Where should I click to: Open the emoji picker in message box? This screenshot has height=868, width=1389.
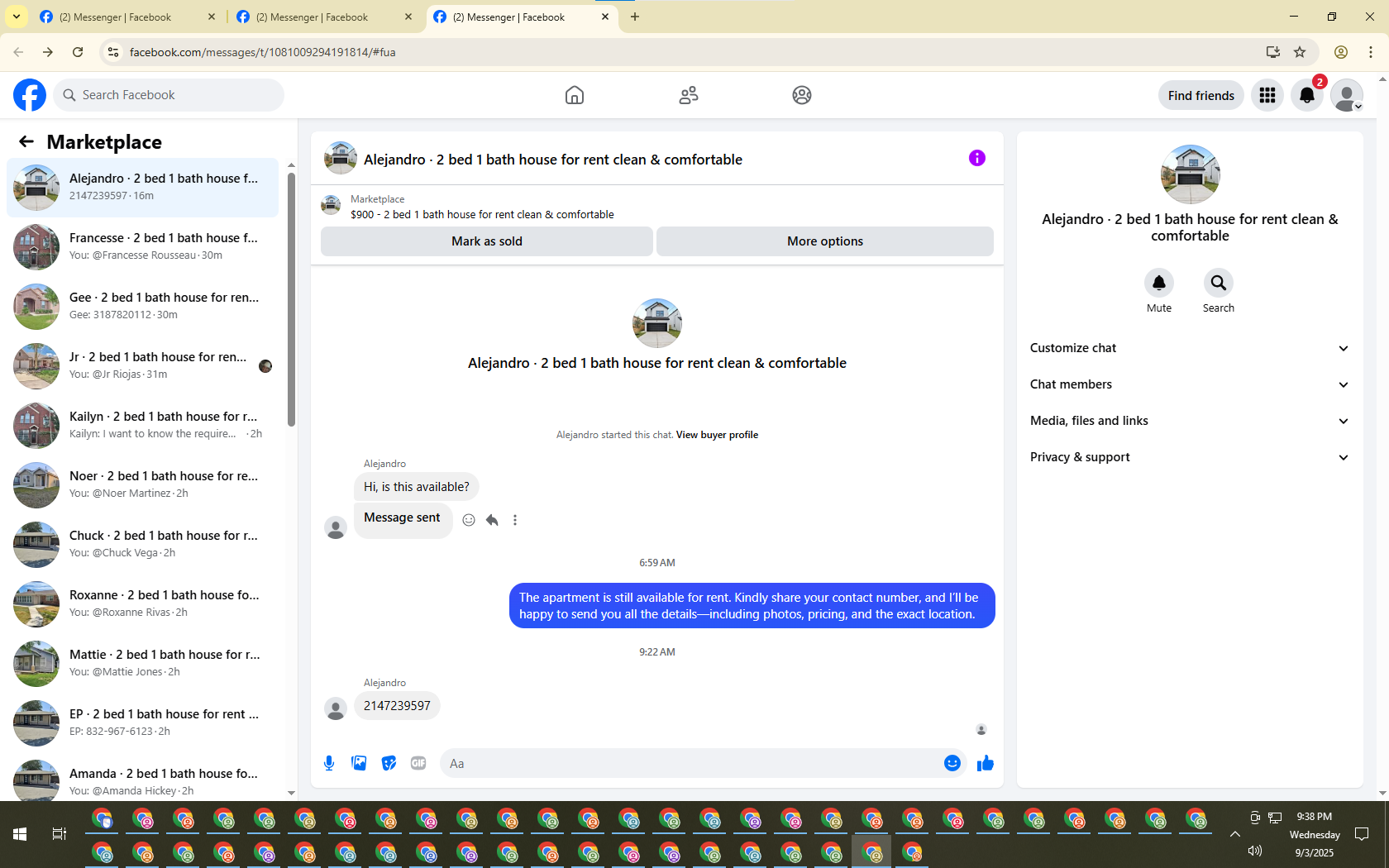[x=952, y=763]
